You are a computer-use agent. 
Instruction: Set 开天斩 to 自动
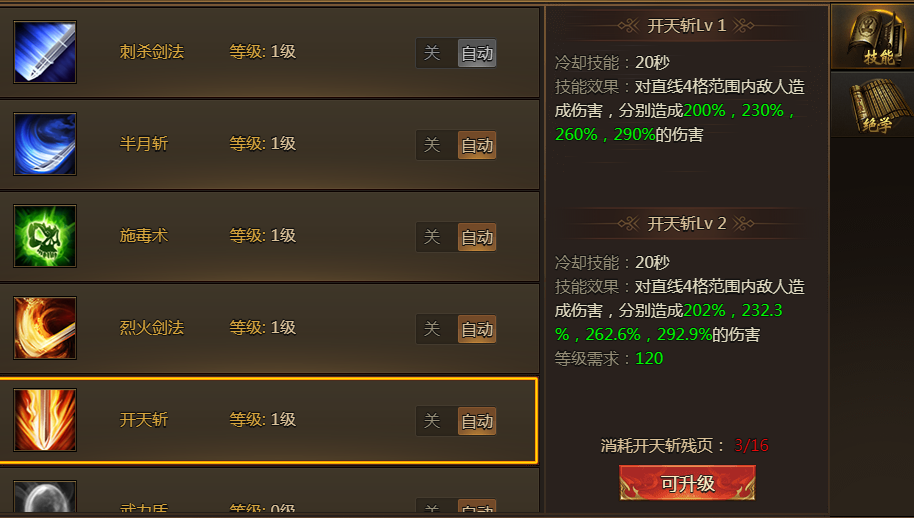(x=477, y=421)
